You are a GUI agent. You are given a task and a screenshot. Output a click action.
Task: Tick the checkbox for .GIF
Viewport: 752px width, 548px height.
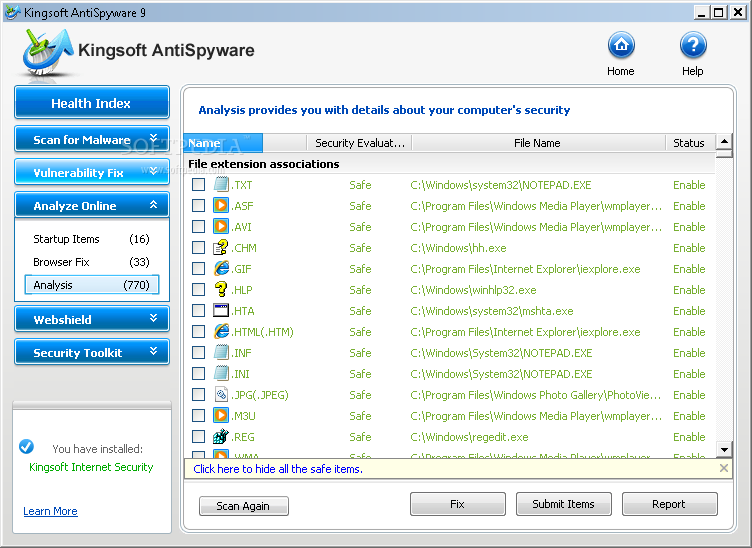(x=199, y=268)
